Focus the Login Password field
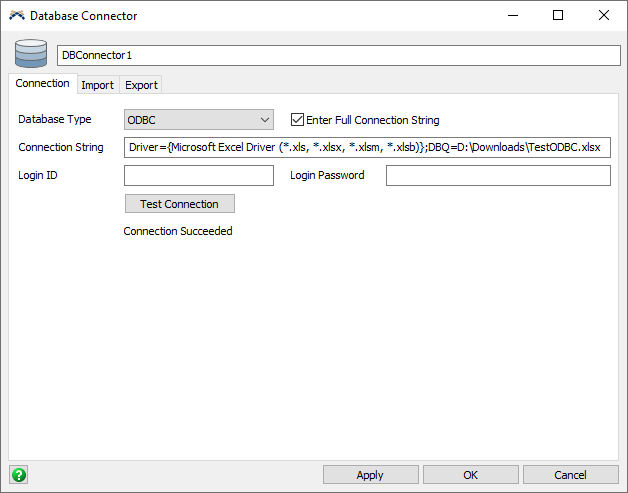 pos(498,176)
